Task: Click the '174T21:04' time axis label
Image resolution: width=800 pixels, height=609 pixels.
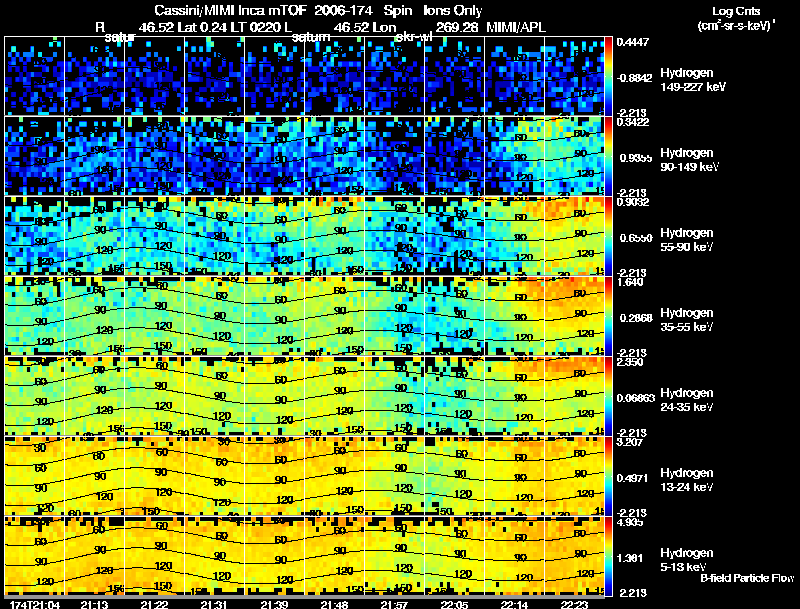Action: 35,604
